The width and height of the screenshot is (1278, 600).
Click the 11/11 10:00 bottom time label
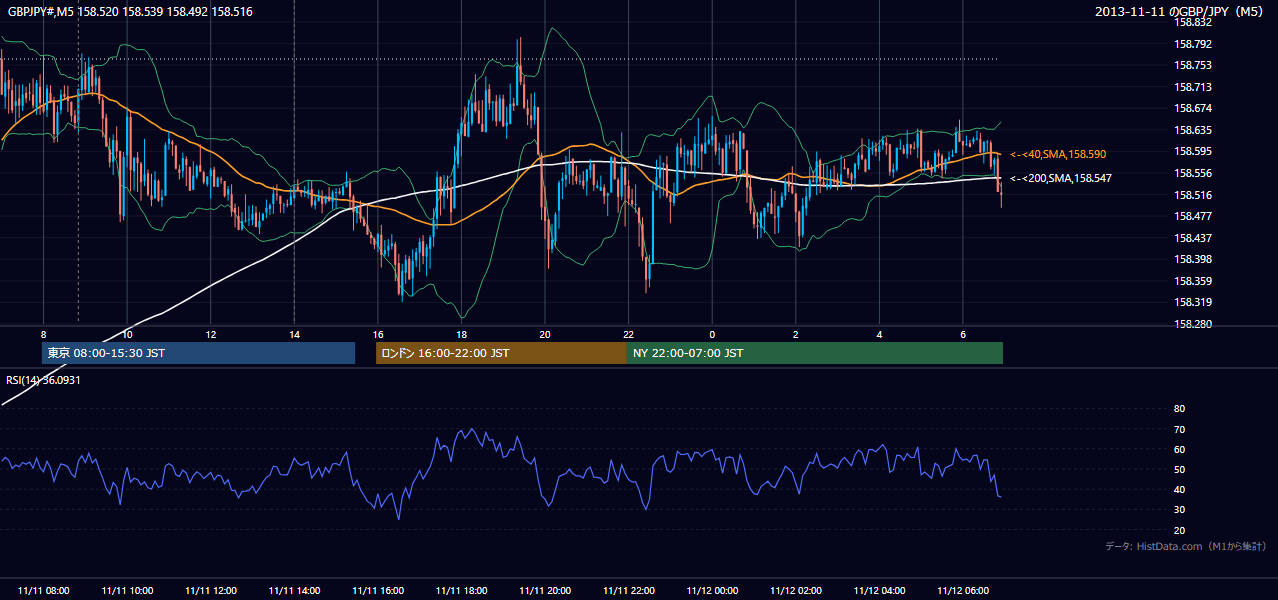[x=127, y=591]
